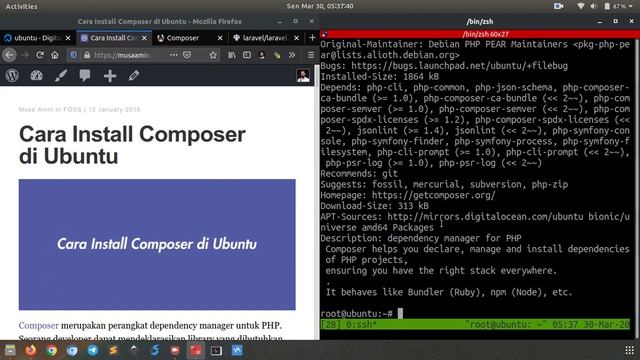Click the blue featured image banner
640x360 pixels.
click(157, 244)
